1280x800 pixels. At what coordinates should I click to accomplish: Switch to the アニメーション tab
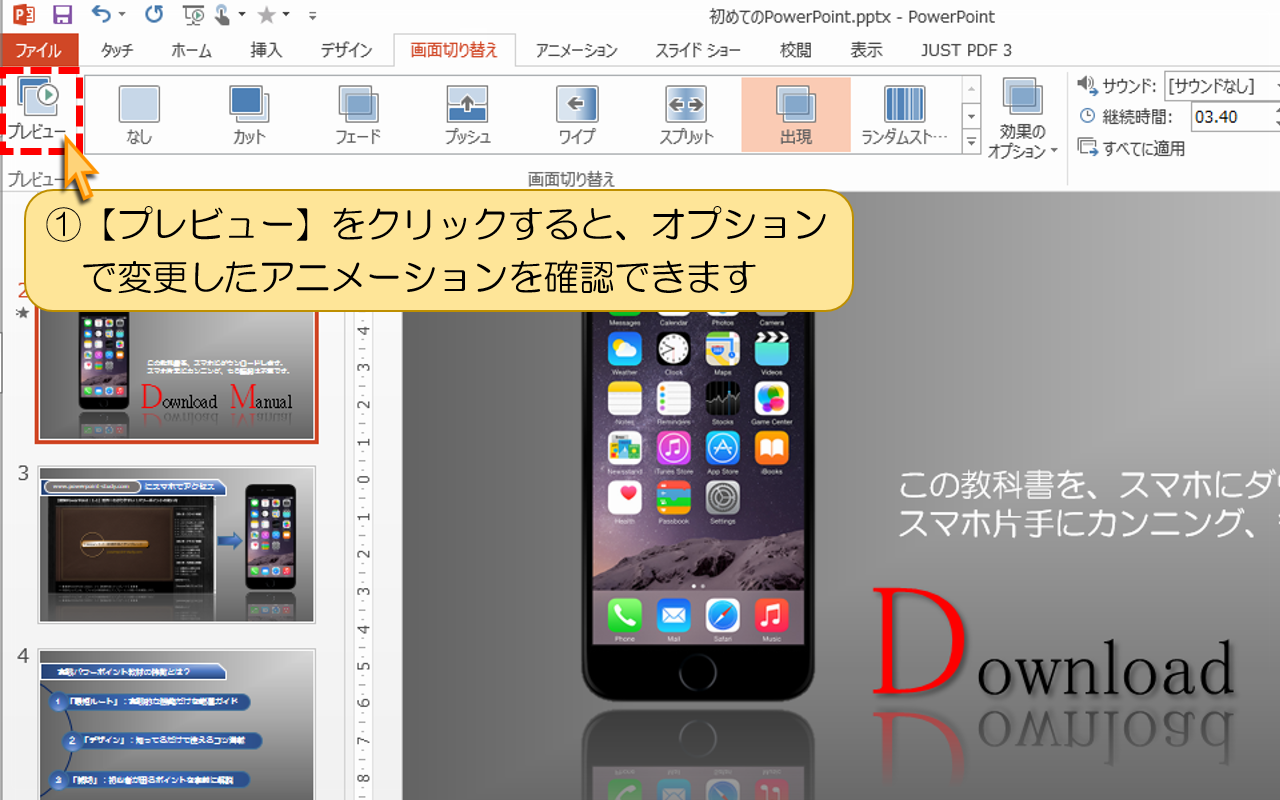point(576,50)
